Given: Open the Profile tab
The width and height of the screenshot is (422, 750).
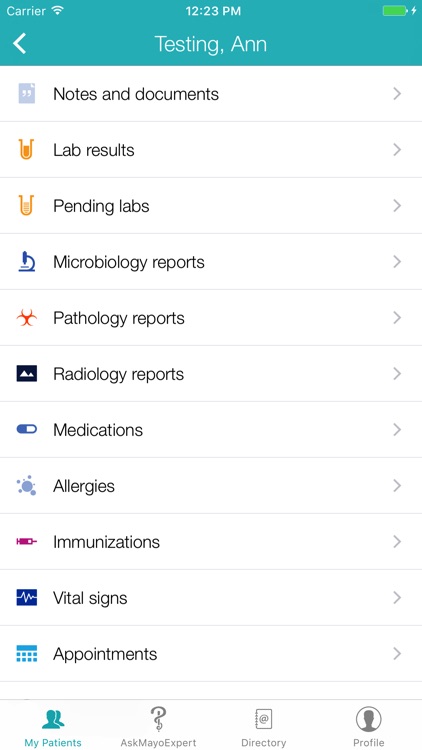Looking at the screenshot, I should 368,727.
